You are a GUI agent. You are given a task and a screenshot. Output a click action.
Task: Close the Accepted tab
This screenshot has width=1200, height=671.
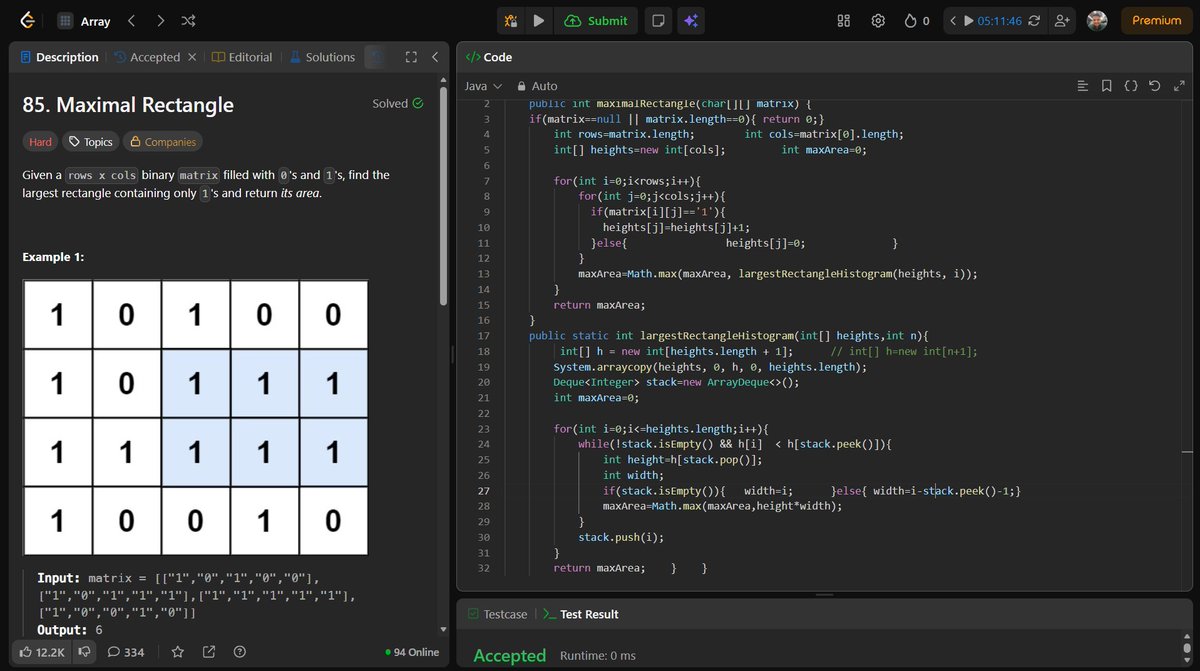192,57
